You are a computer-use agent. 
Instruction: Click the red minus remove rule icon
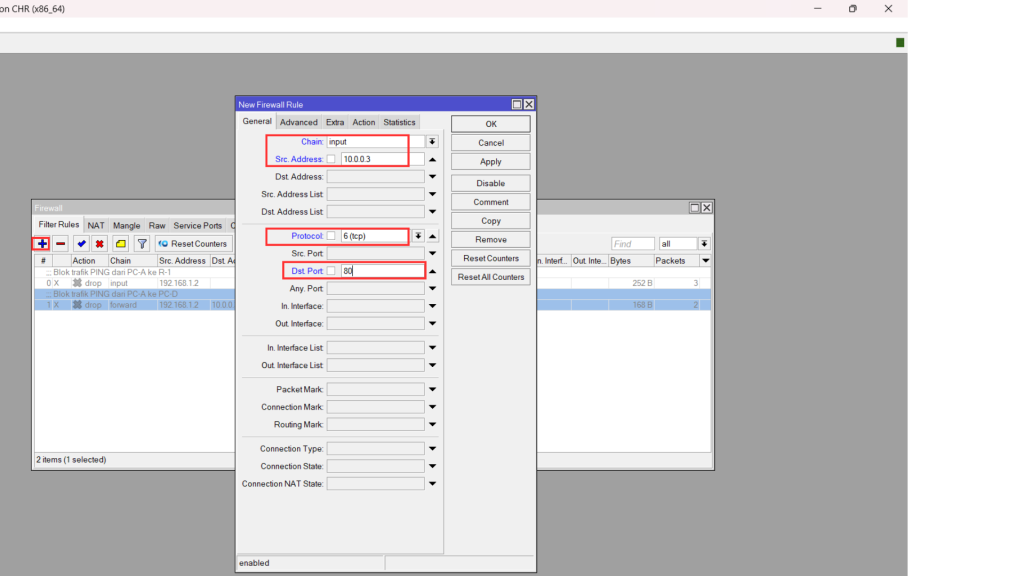point(61,244)
